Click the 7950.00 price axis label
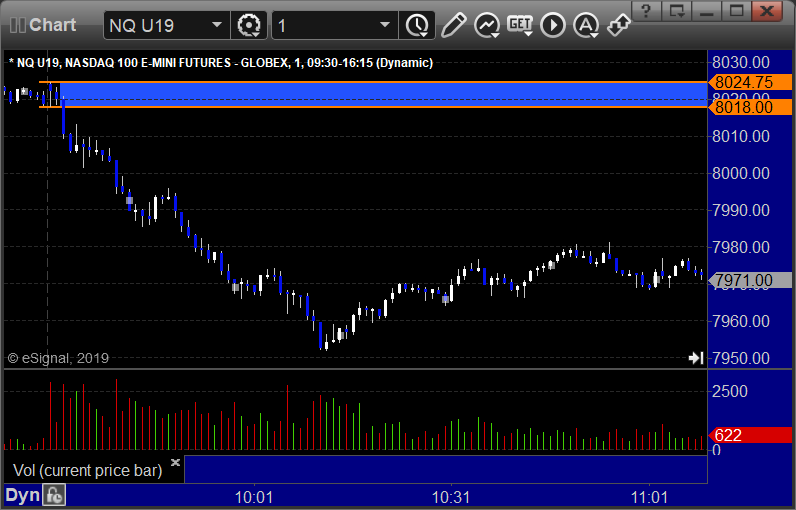This screenshot has height=510, width=796. coord(741,358)
